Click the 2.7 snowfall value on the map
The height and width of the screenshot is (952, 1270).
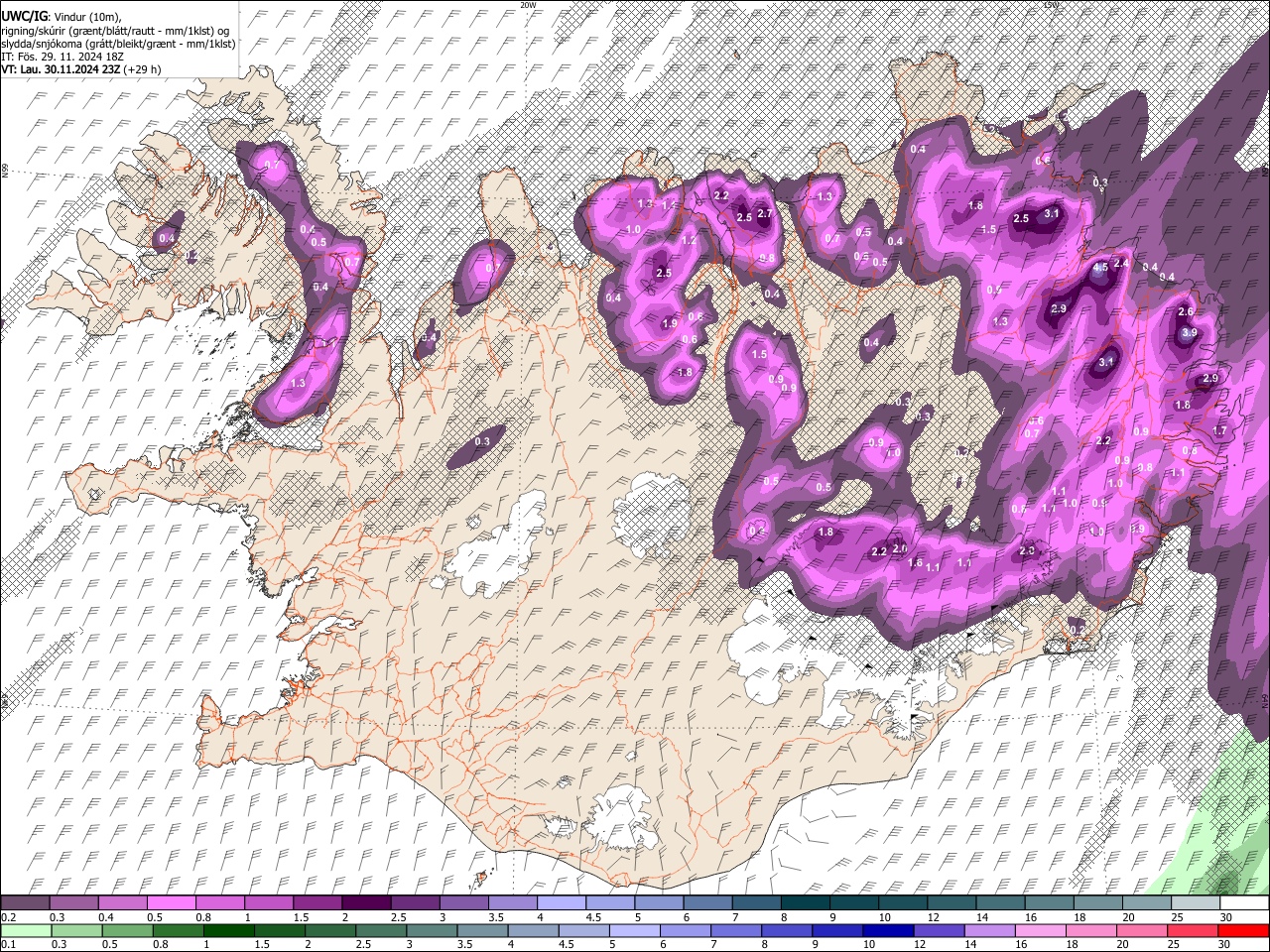tap(765, 213)
